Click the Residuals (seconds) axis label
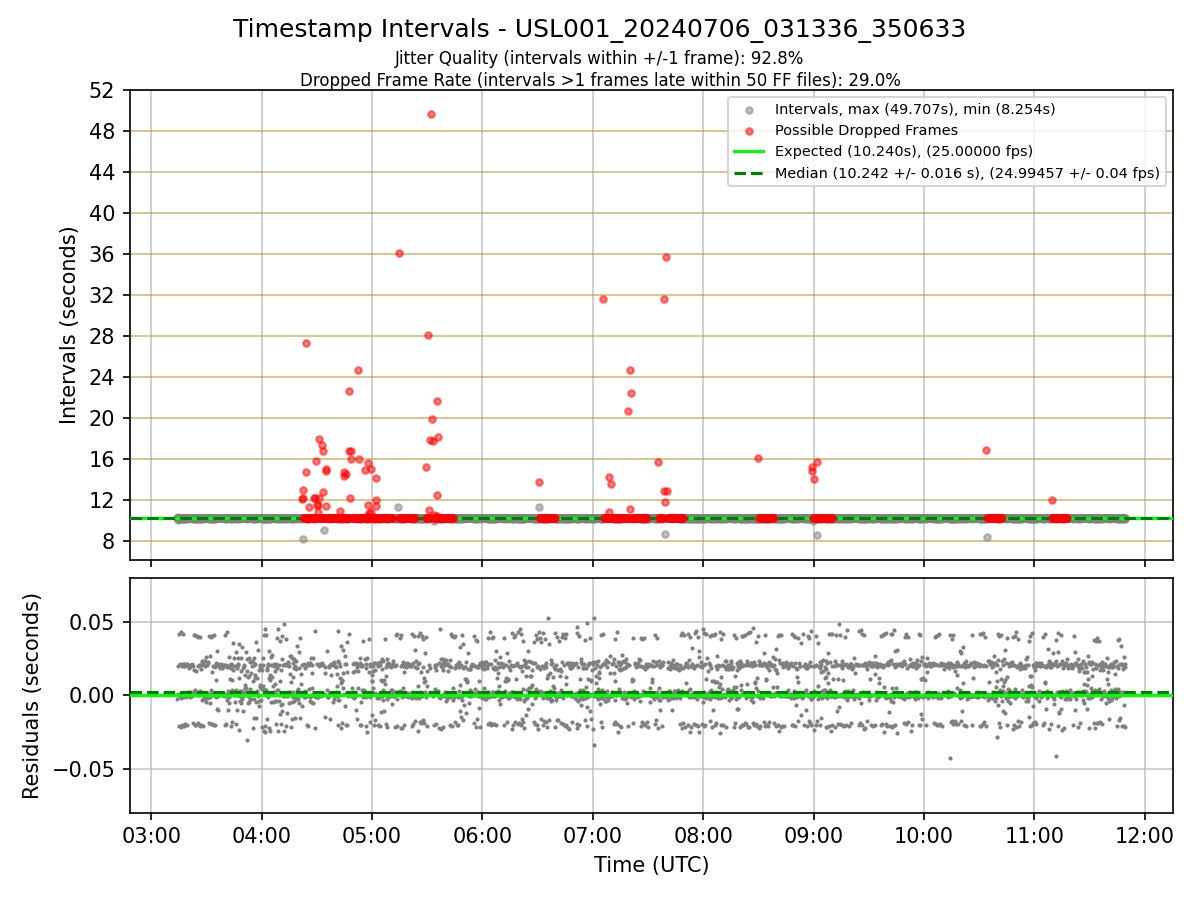Viewport: 1200px width, 900px height. [x=32, y=696]
